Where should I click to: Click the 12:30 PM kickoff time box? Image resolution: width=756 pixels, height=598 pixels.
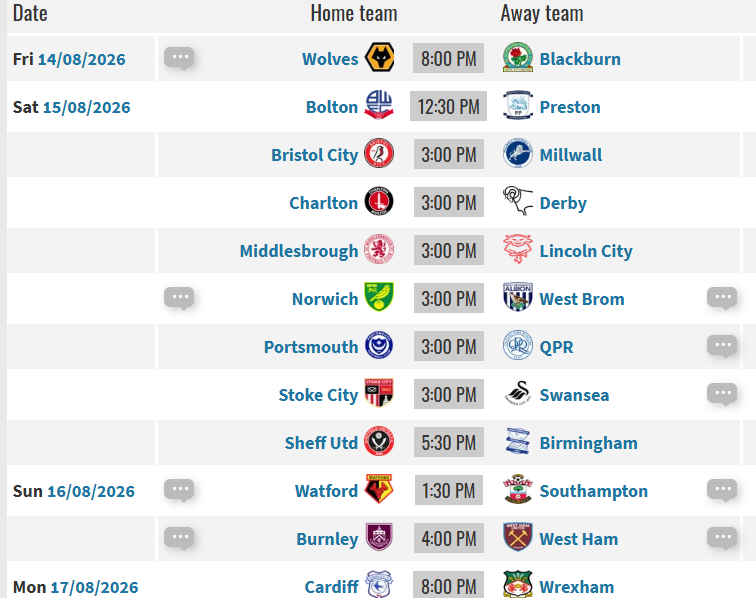tap(448, 106)
